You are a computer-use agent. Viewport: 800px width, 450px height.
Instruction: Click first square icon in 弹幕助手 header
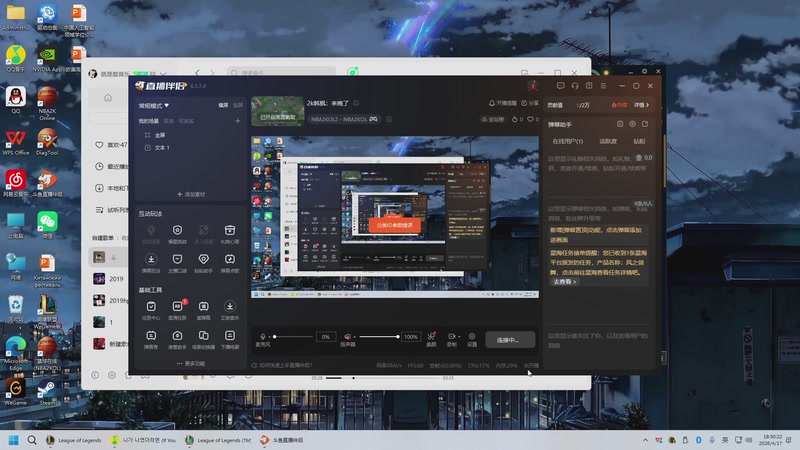(x=620, y=124)
